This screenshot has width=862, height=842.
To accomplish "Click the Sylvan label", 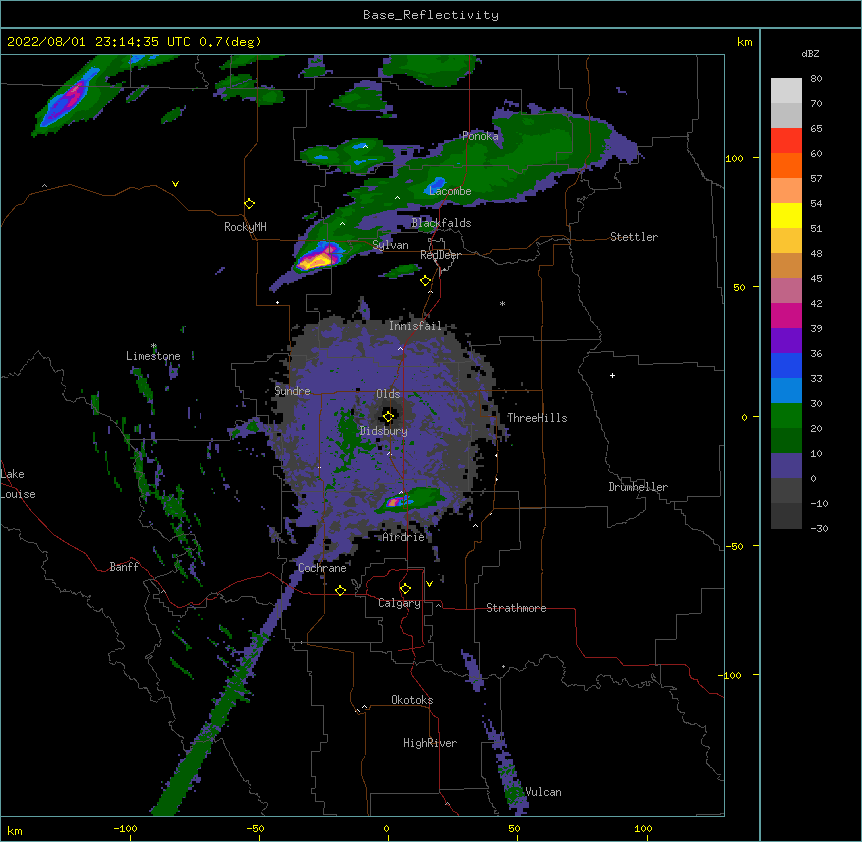I will [390, 245].
